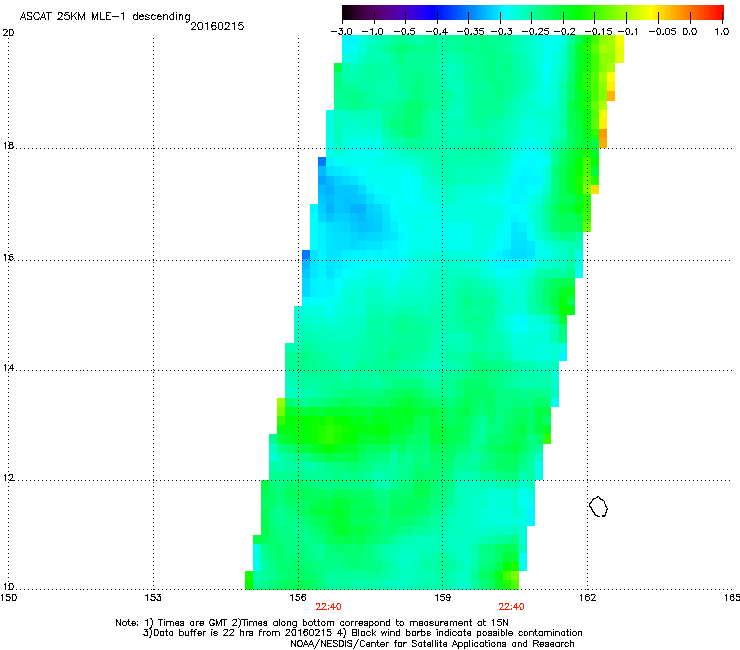Click the orange data cell near 18N

point(603,138)
